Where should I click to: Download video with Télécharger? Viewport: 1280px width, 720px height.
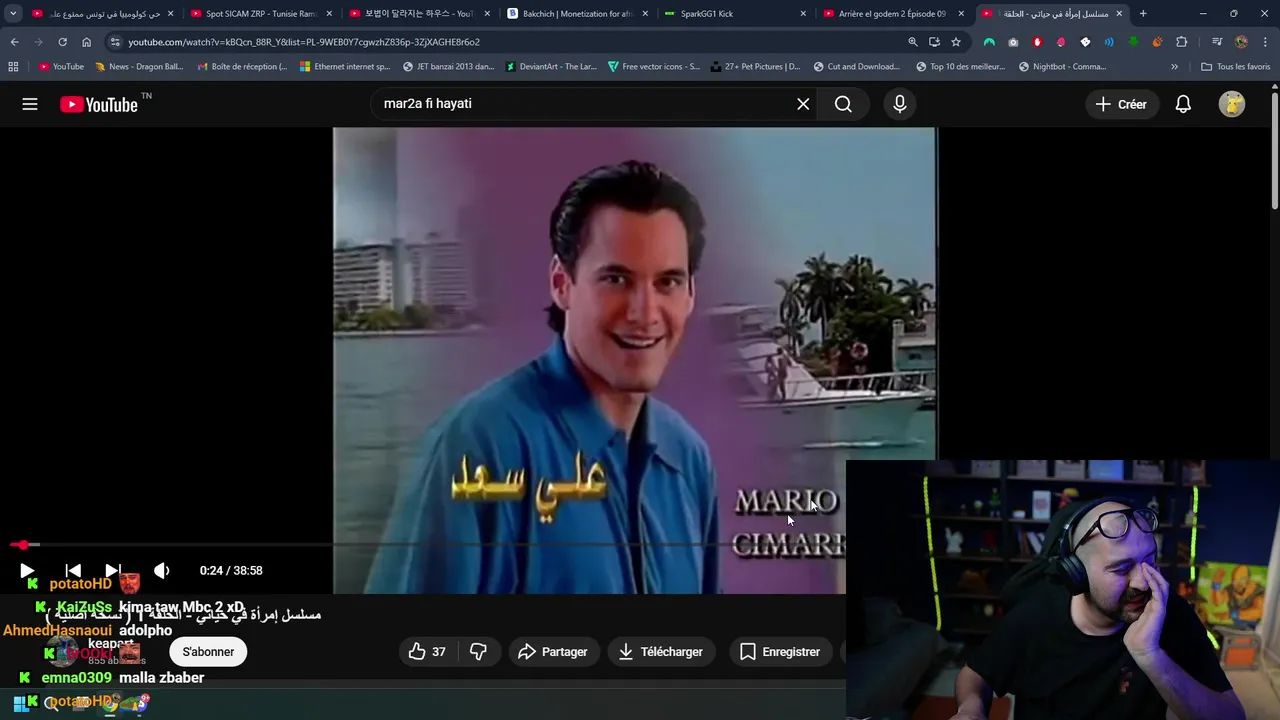click(660, 652)
